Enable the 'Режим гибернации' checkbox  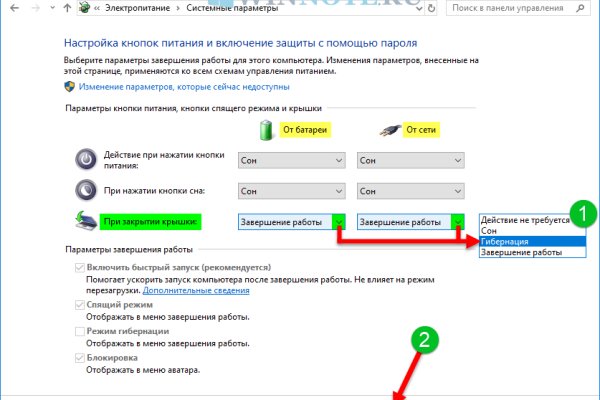pyautogui.click(x=80, y=331)
